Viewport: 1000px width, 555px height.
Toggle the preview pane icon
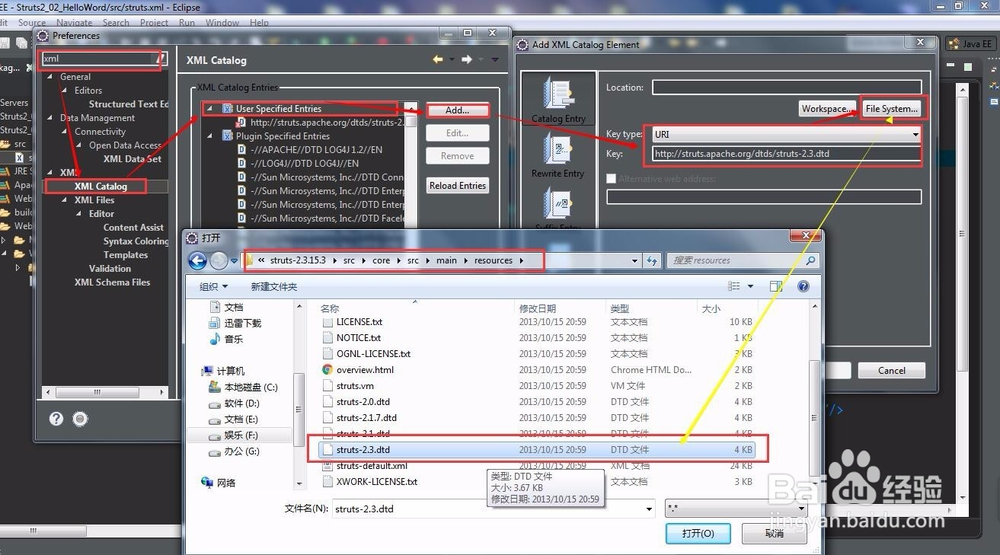(776, 286)
